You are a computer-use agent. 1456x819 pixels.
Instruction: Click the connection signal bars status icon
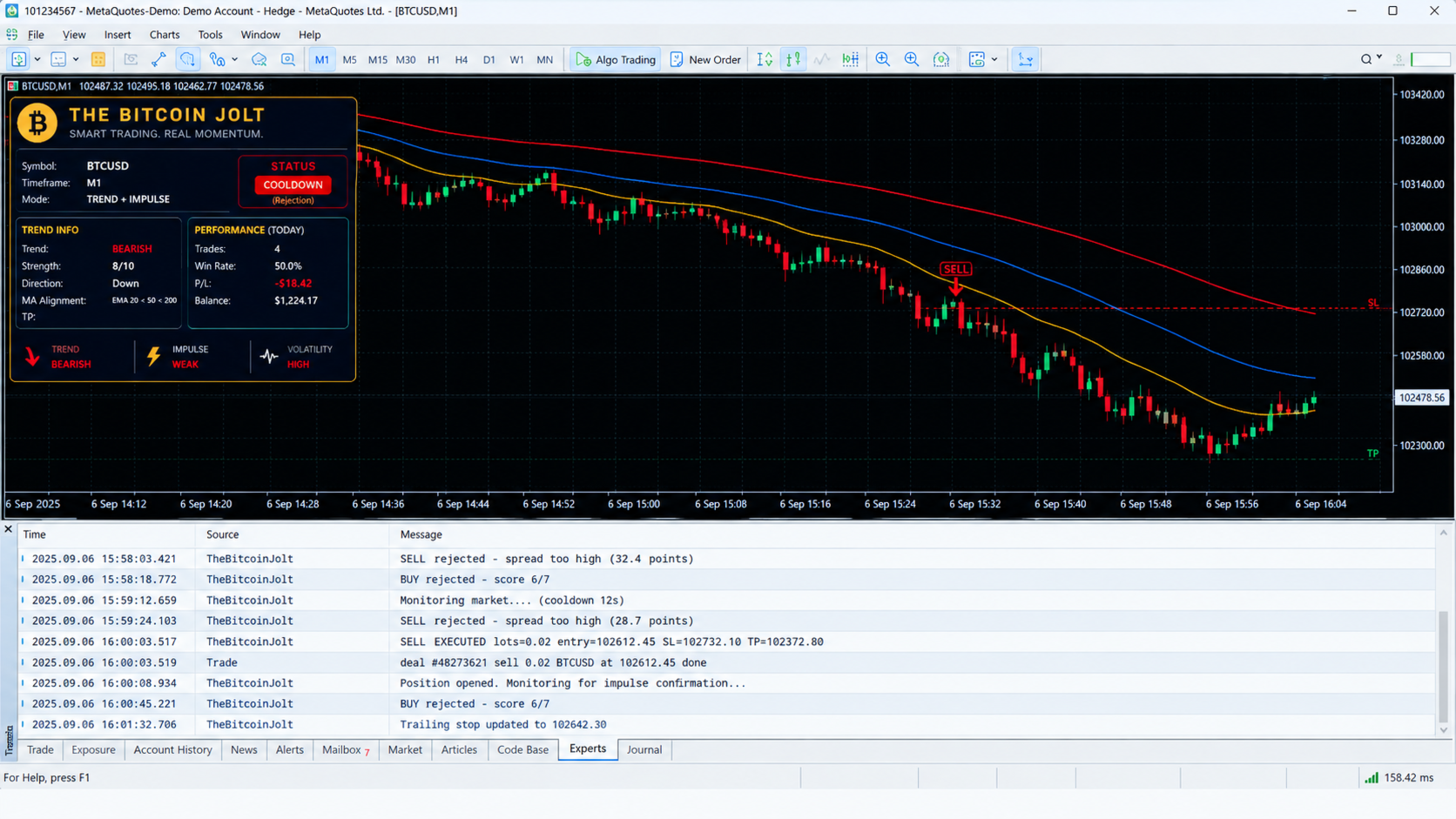point(1372,777)
